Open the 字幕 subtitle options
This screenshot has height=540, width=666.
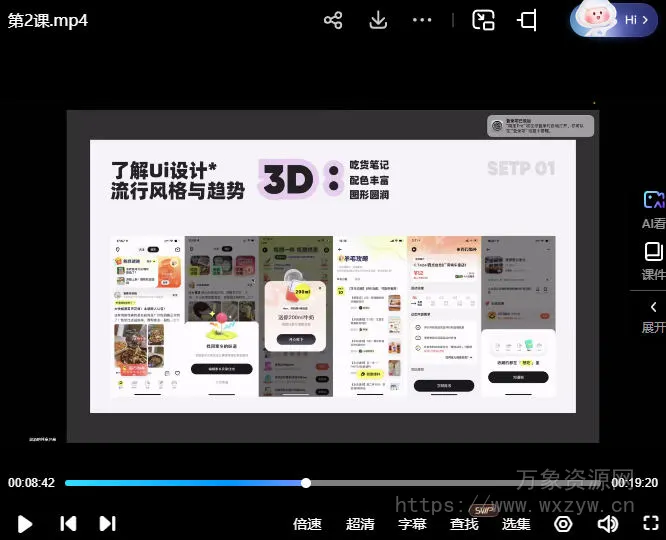point(412,523)
